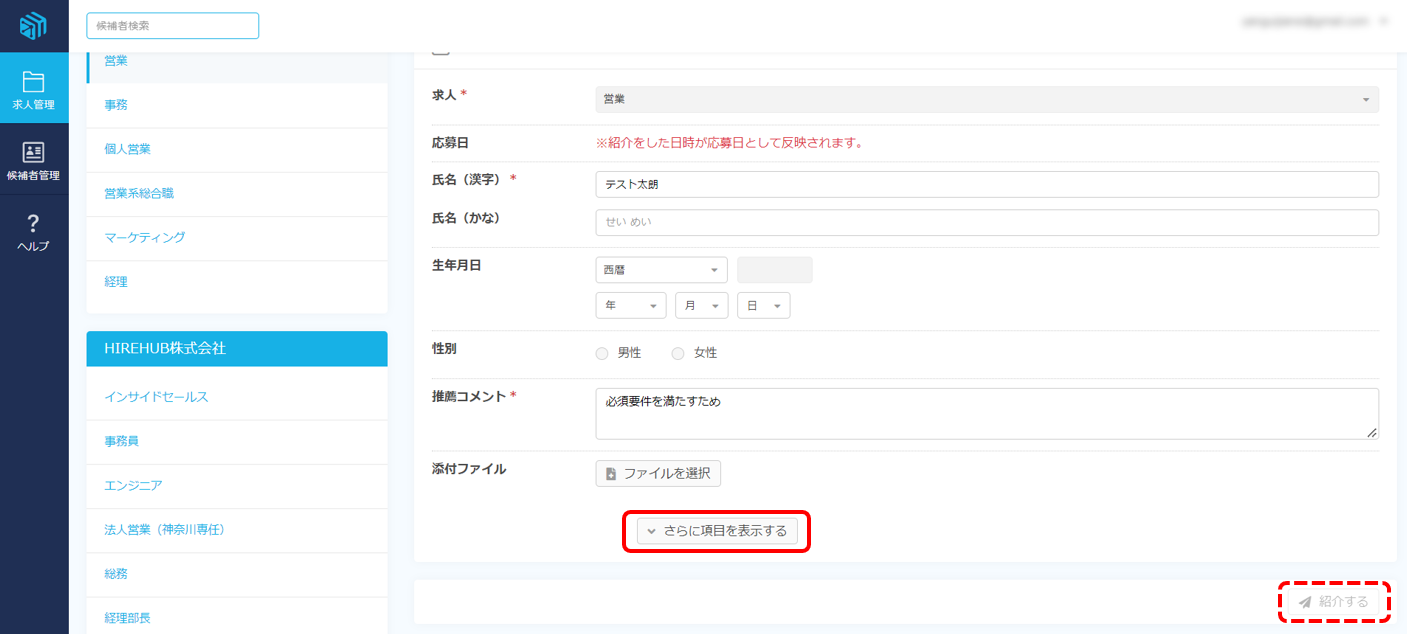The image size is (1407, 634).
Task: Select the 女性 radio button
Action: pos(678,353)
